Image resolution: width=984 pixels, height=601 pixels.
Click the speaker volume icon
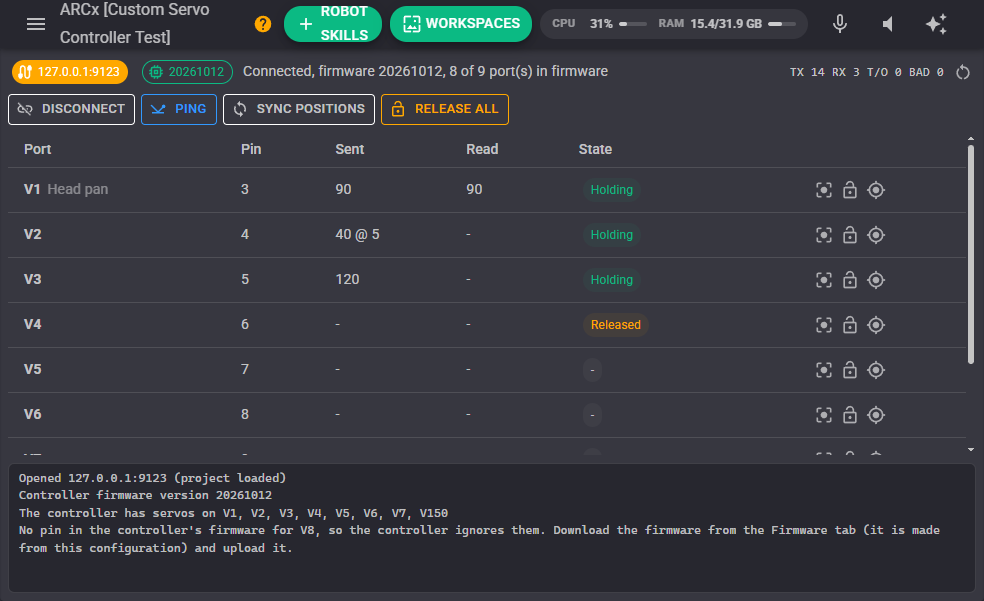click(887, 24)
